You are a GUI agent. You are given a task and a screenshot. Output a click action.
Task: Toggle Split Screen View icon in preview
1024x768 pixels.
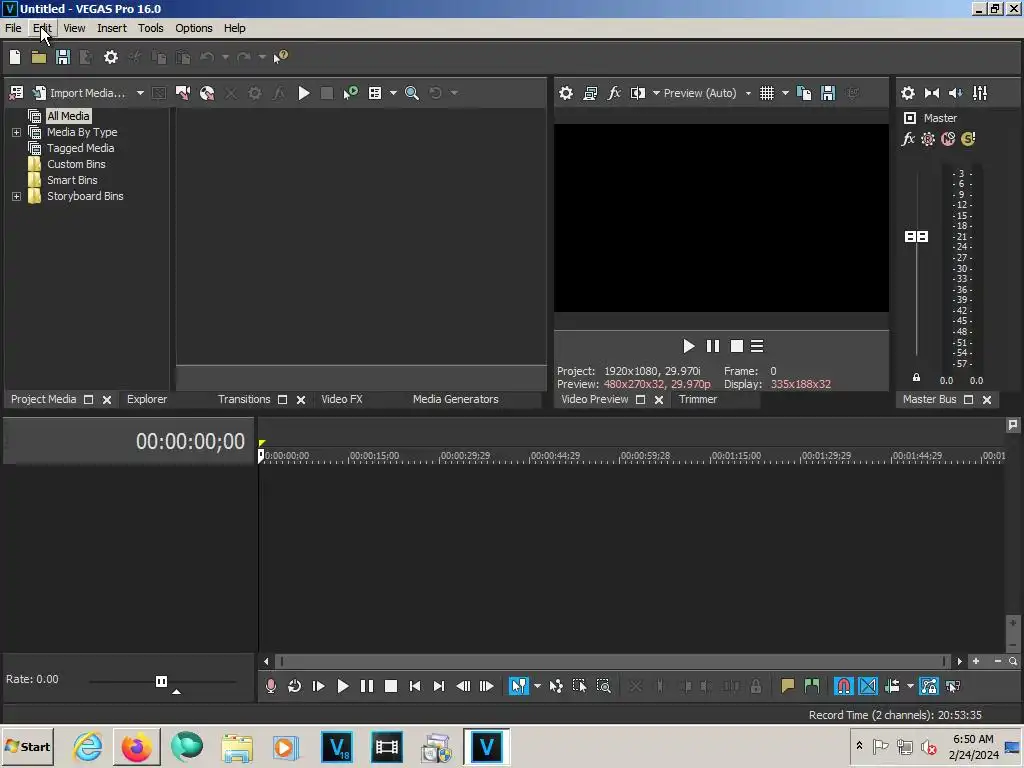point(637,93)
